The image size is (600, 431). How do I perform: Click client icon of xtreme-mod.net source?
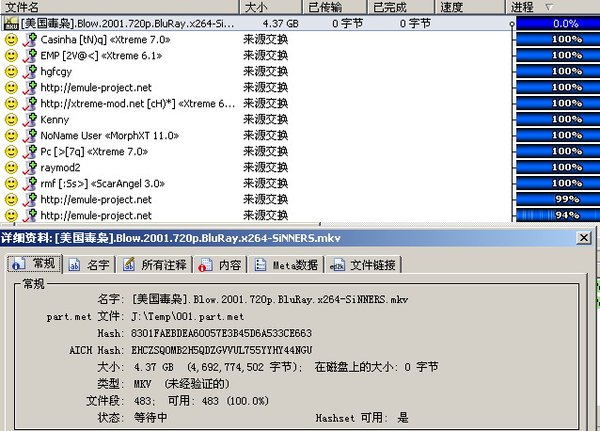tap(30, 104)
